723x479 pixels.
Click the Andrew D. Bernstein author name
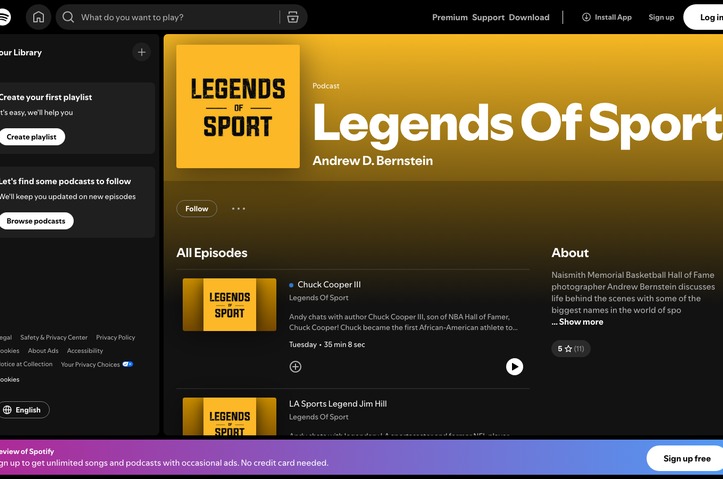(373, 161)
